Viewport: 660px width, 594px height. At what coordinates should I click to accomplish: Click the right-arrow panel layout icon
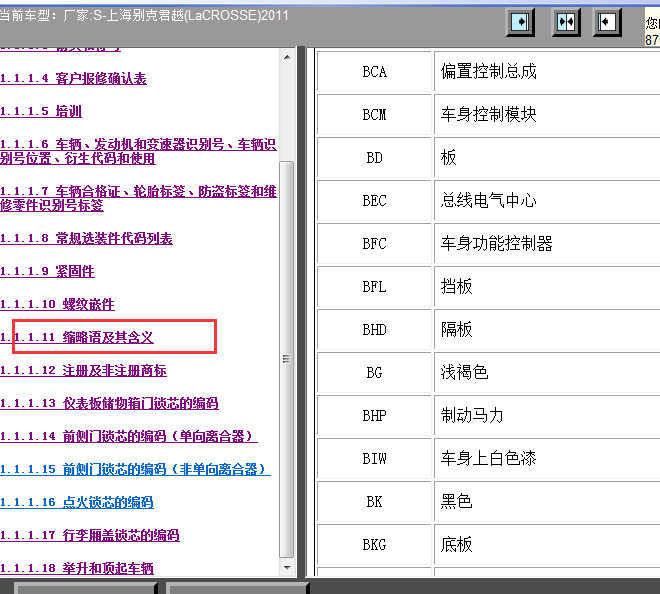point(520,22)
